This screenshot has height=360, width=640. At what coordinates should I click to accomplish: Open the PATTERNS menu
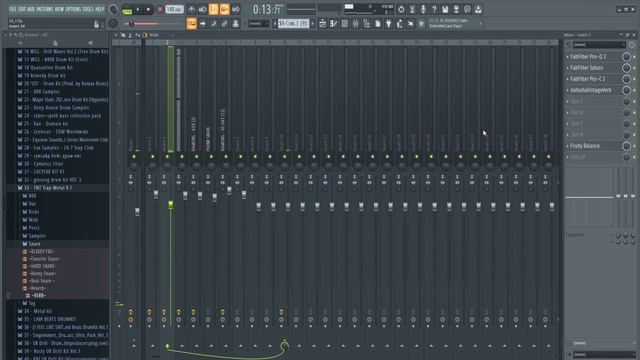point(44,9)
